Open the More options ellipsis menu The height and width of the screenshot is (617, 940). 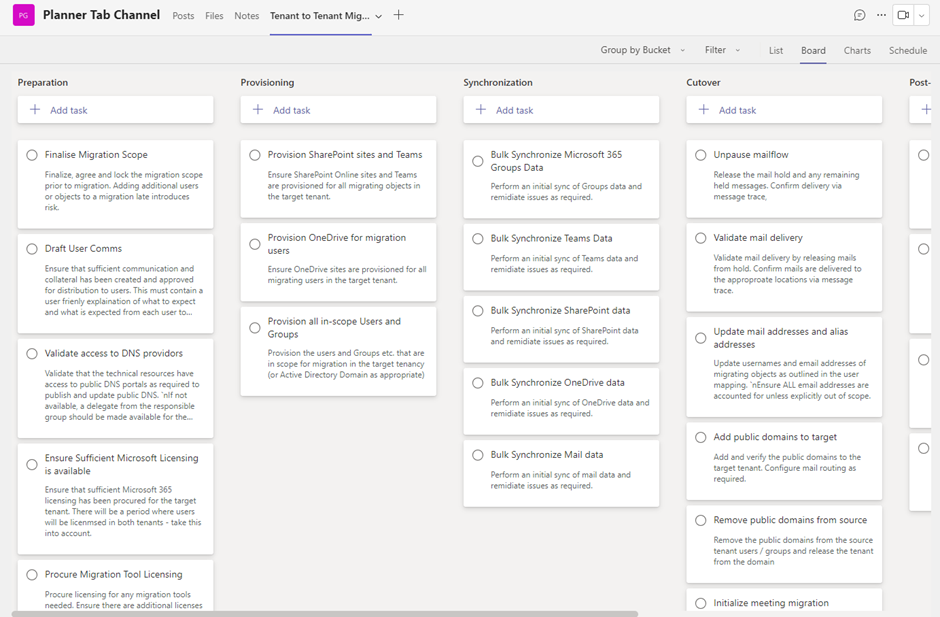[x=881, y=15]
